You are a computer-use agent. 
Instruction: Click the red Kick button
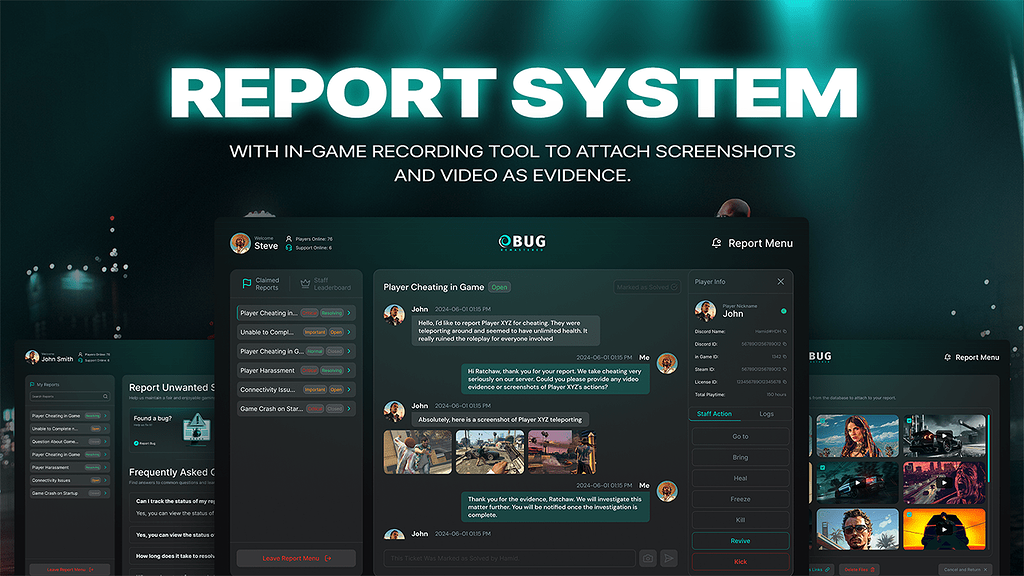[x=740, y=560]
